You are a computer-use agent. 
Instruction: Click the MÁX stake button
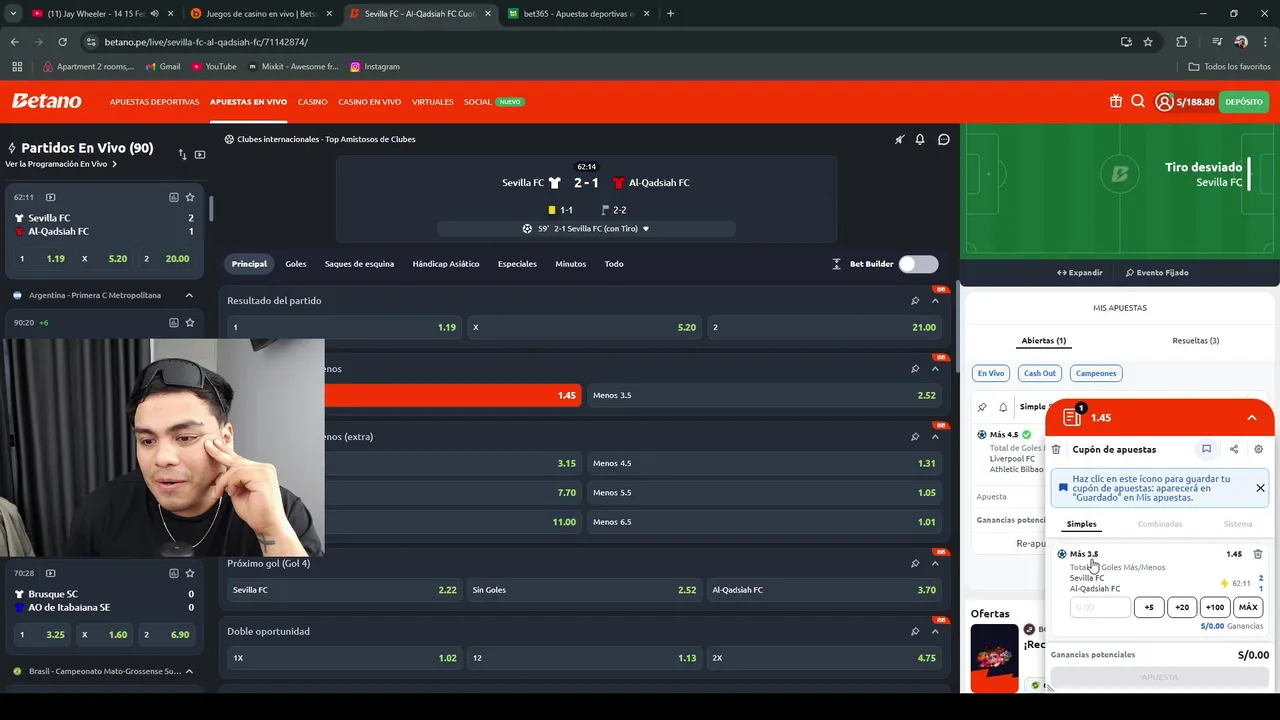1248,607
